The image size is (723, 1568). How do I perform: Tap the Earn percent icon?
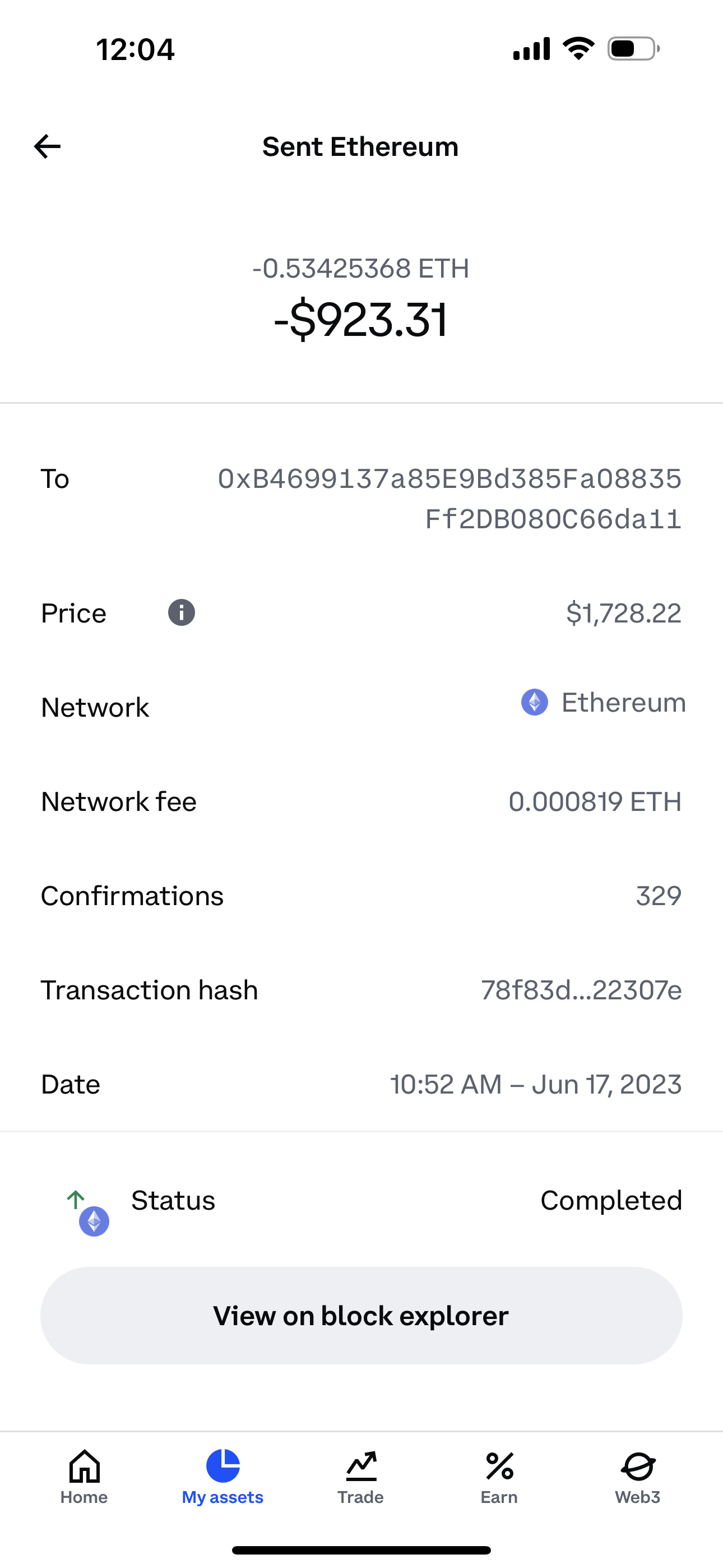(499, 1466)
